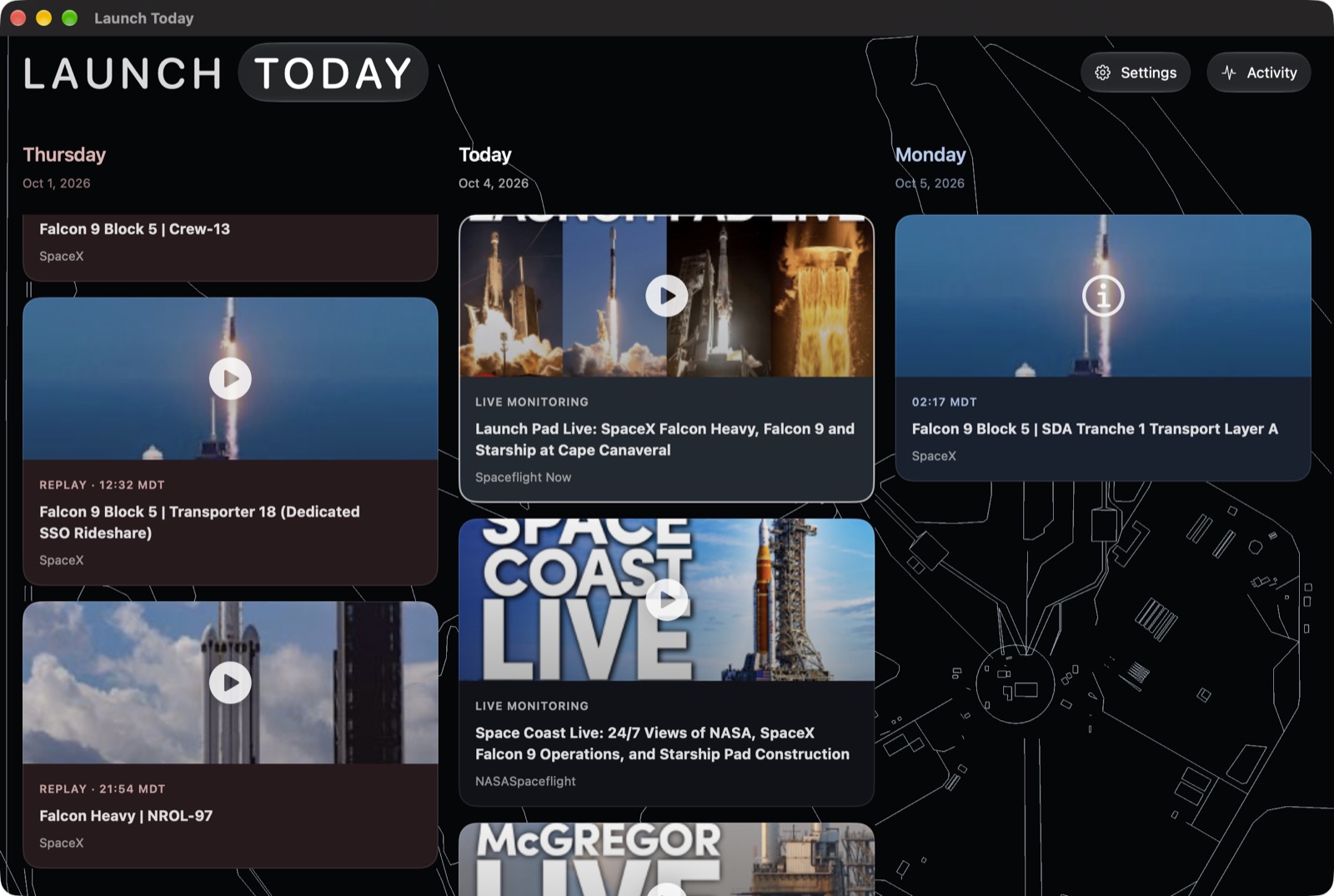Click LIVE MONITORING label on Launch Pad card
This screenshot has width=1334, height=896.
point(532,402)
